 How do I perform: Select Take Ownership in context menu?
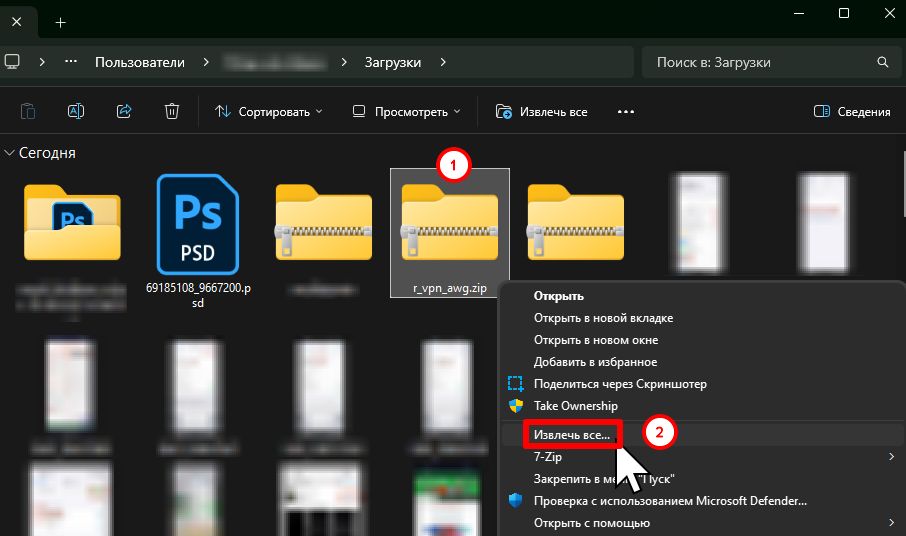point(575,406)
